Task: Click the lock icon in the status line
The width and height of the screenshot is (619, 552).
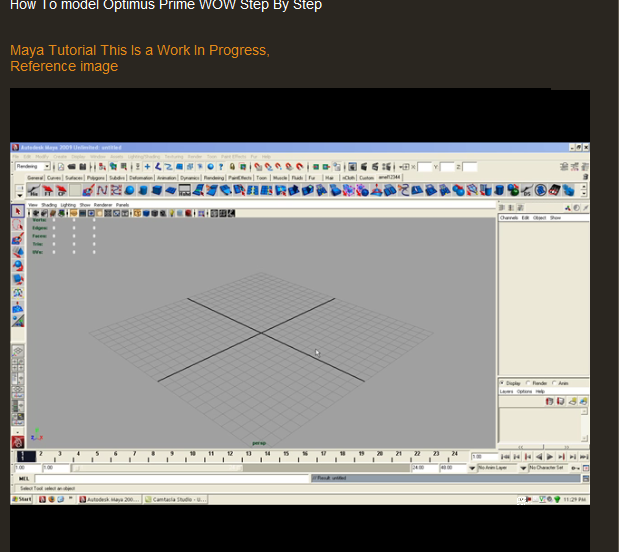Action: coord(232,167)
